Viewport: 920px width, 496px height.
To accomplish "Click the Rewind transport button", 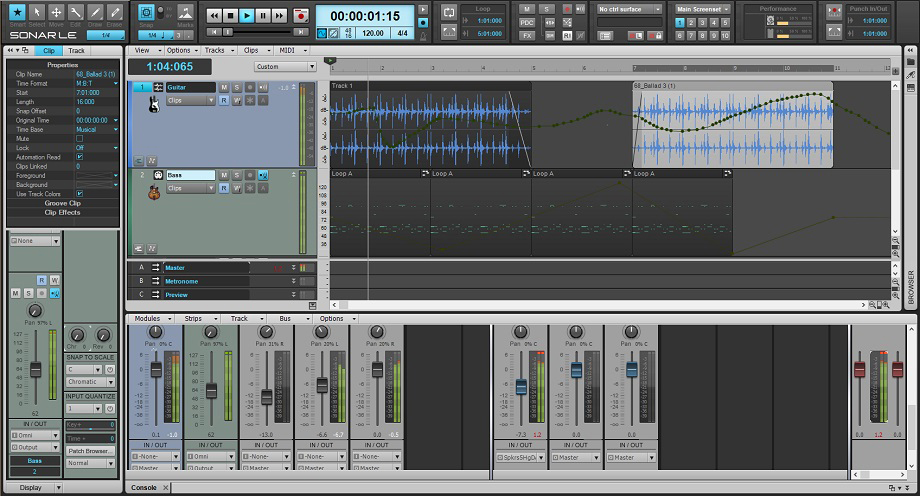I will (x=215, y=16).
